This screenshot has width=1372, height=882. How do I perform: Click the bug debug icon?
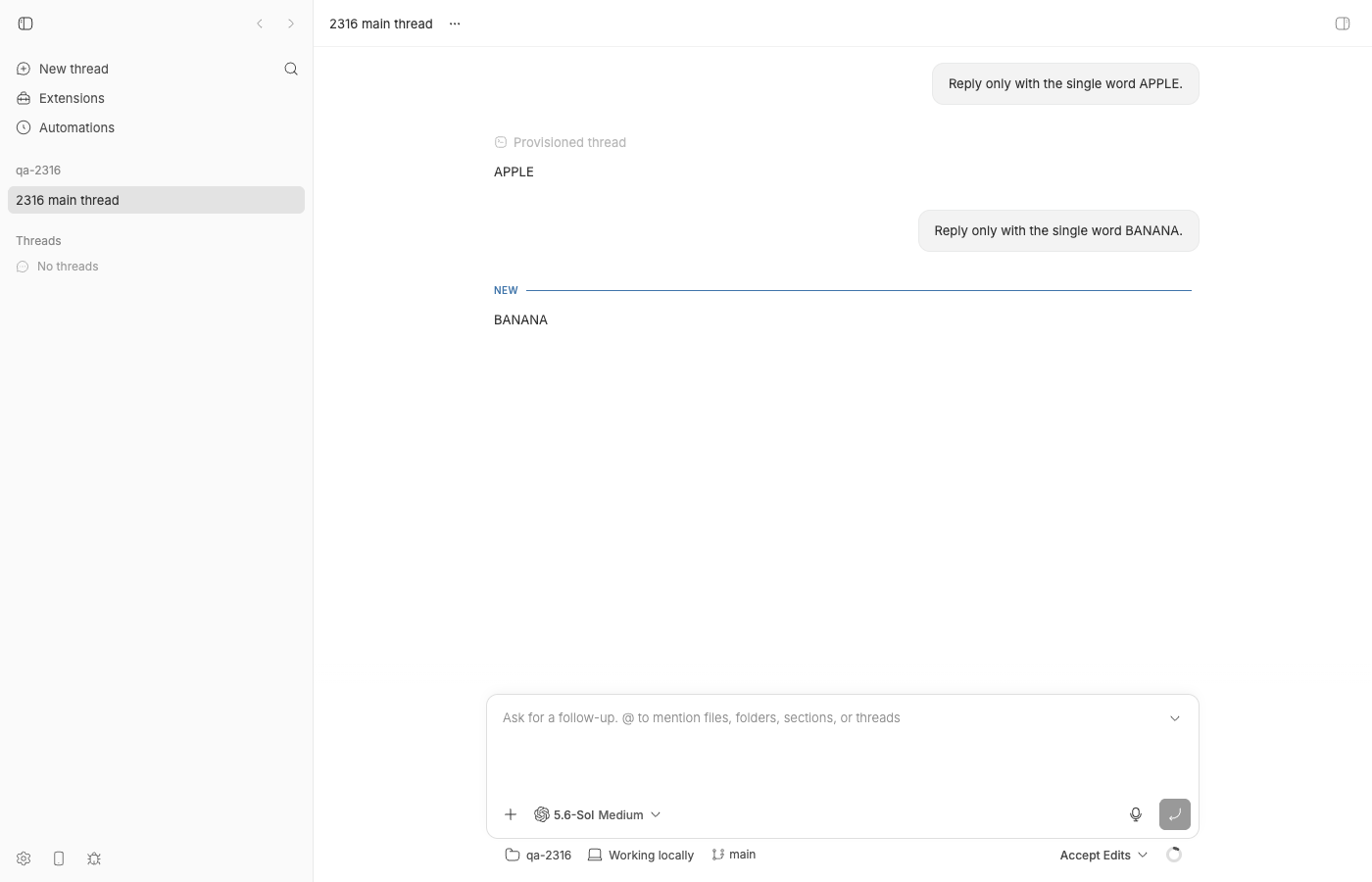pos(94,858)
